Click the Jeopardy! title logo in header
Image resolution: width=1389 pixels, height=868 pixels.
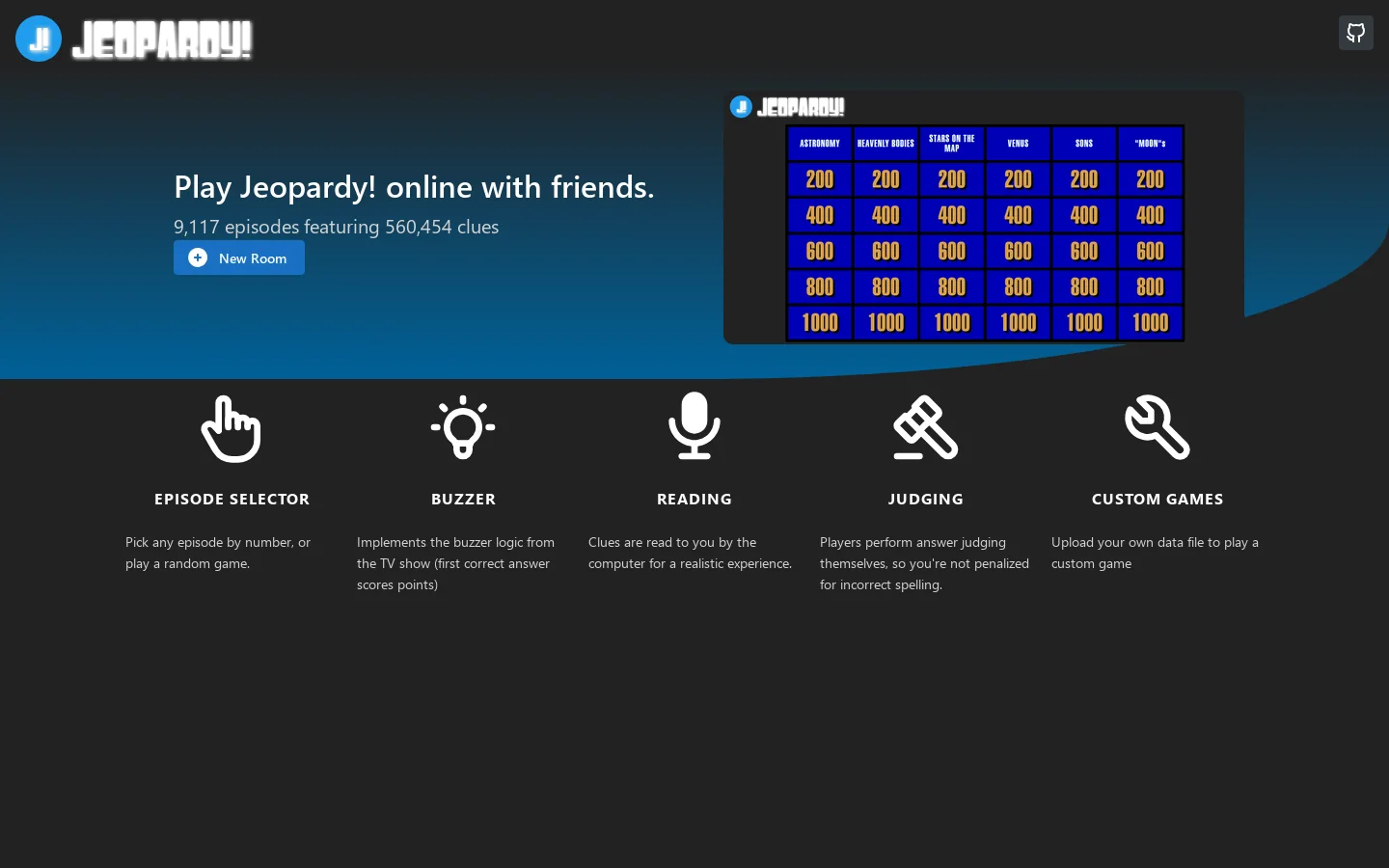(x=162, y=40)
